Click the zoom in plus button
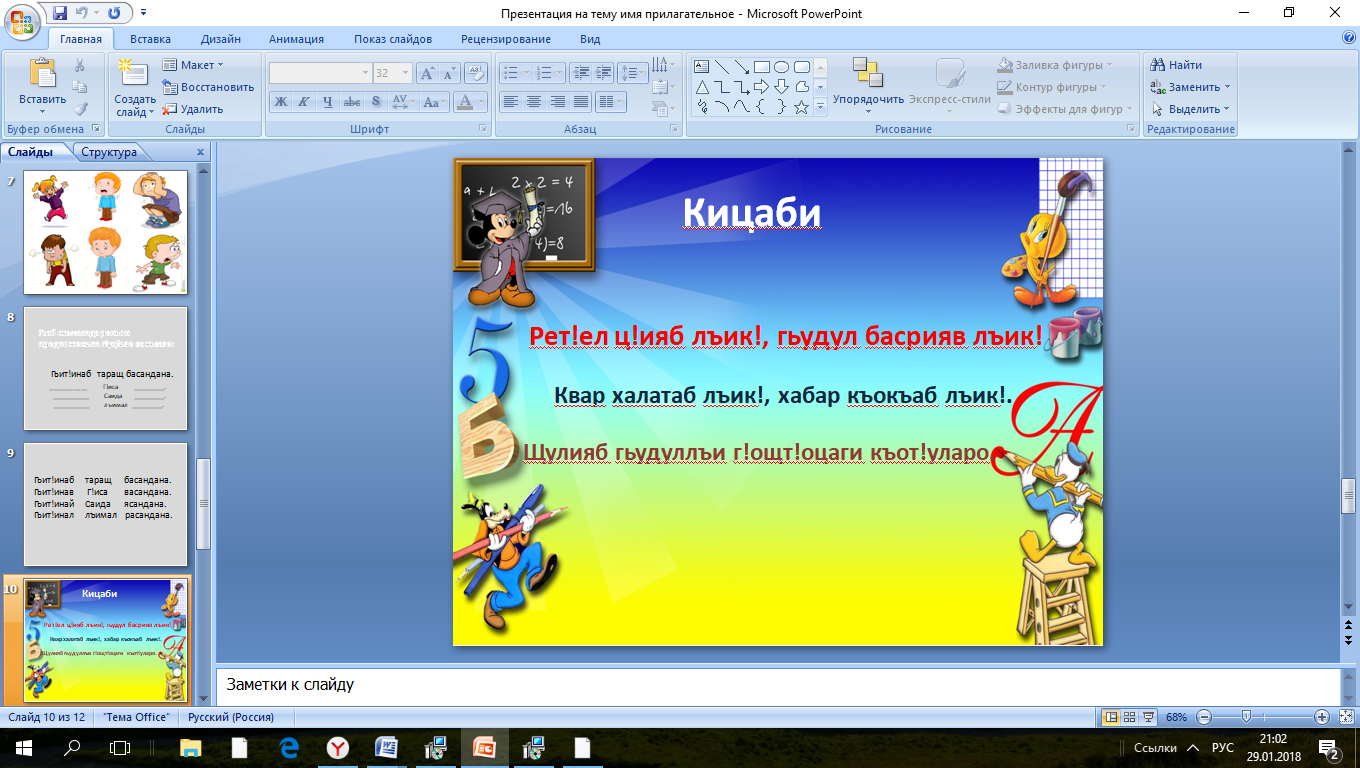Viewport: 1360px width, 768px height. [1322, 717]
